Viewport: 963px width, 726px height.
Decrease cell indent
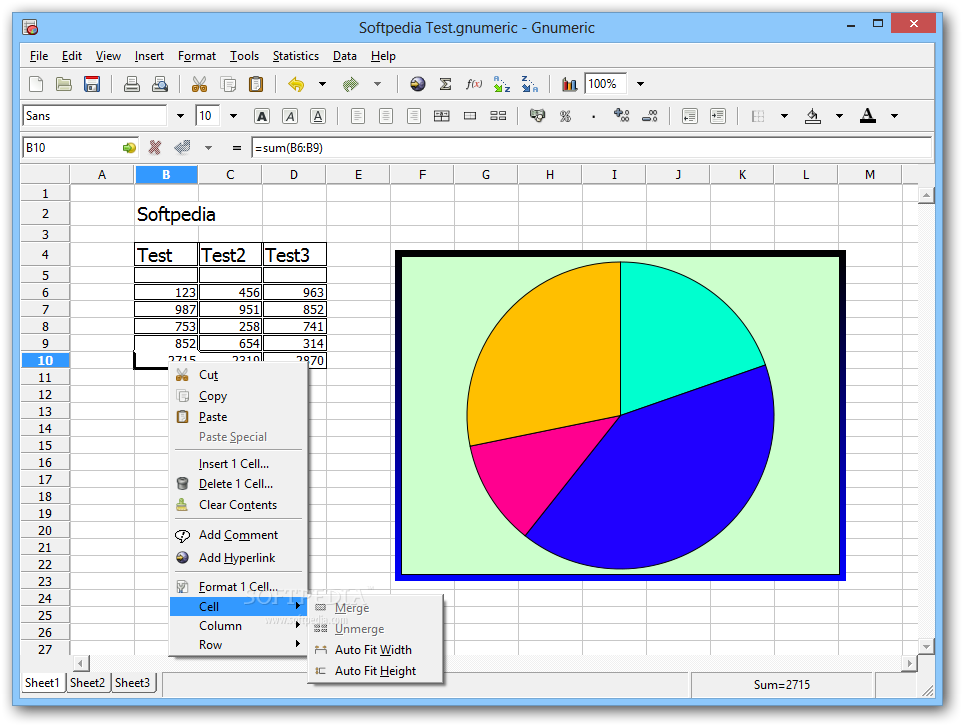(x=690, y=116)
